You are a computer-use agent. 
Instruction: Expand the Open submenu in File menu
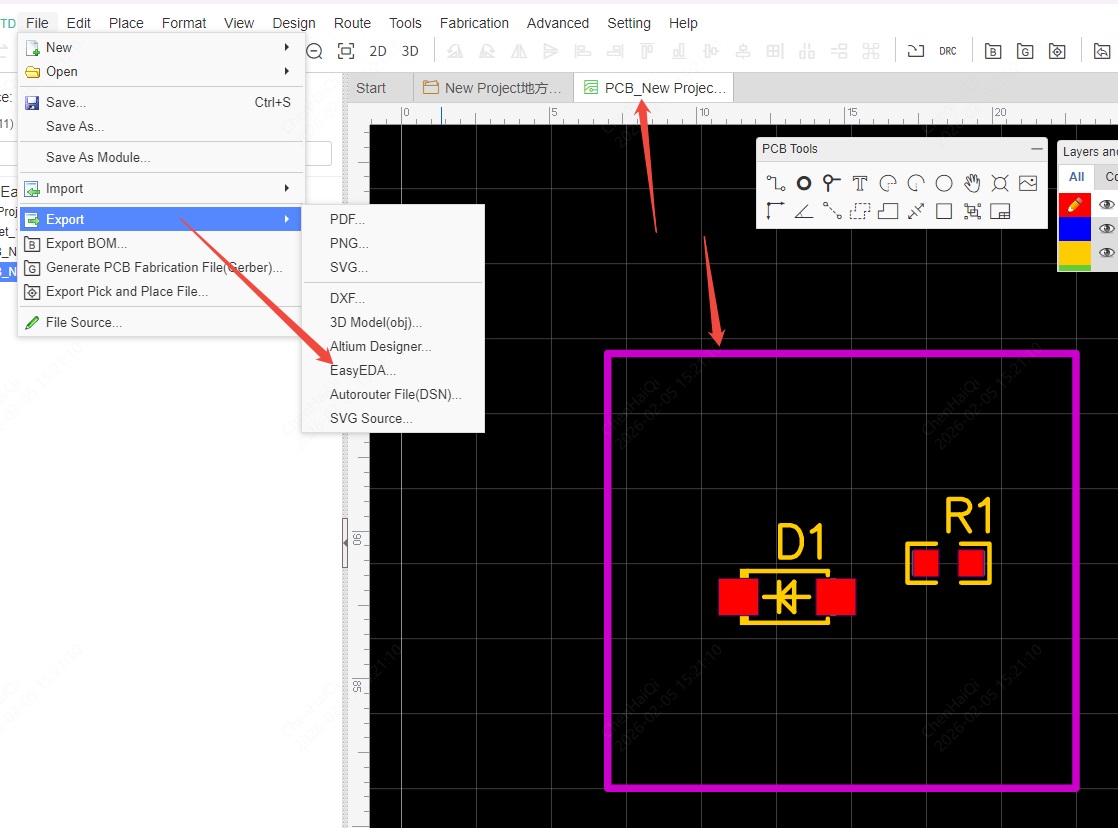(287, 71)
